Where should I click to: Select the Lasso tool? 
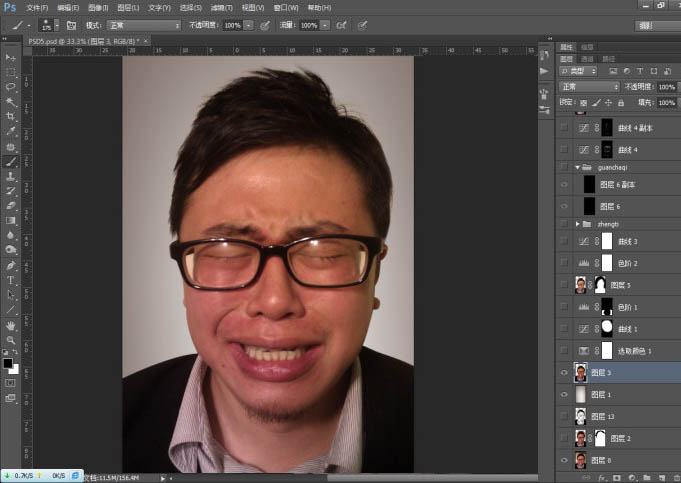click(11, 87)
